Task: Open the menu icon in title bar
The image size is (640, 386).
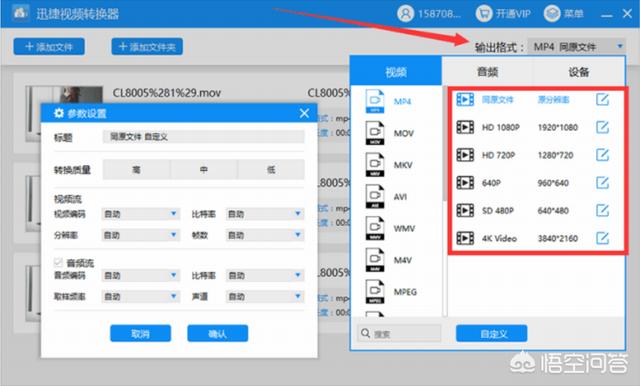Action: coord(552,13)
